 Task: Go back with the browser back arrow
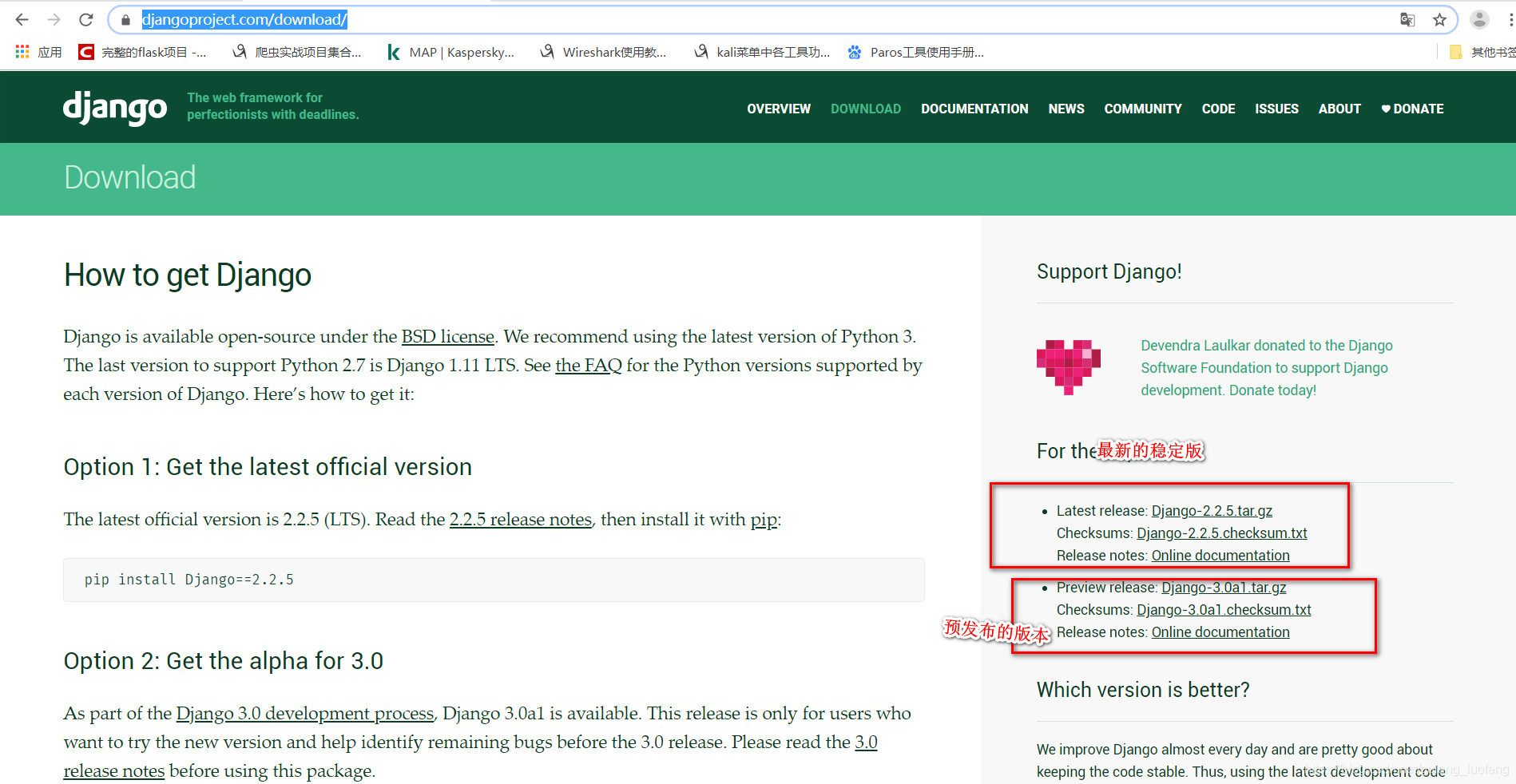[22, 20]
